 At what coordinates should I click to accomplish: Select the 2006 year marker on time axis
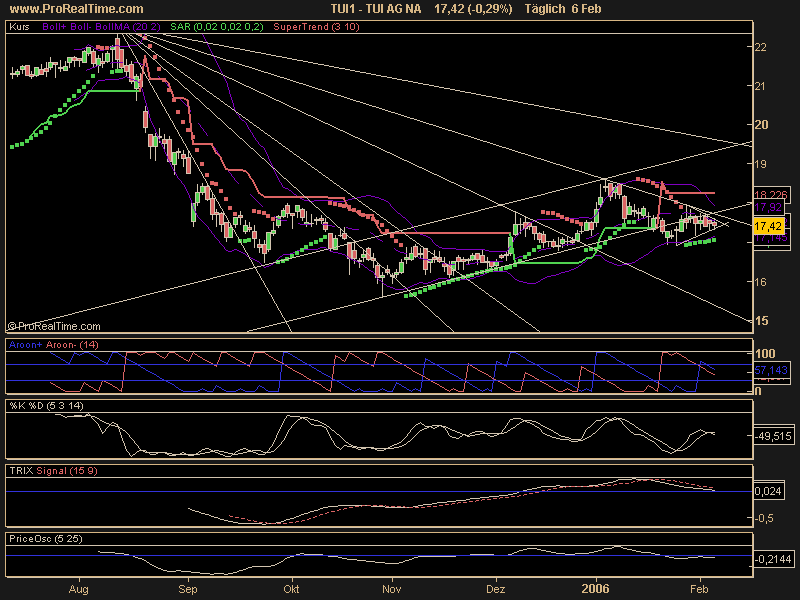(597, 590)
